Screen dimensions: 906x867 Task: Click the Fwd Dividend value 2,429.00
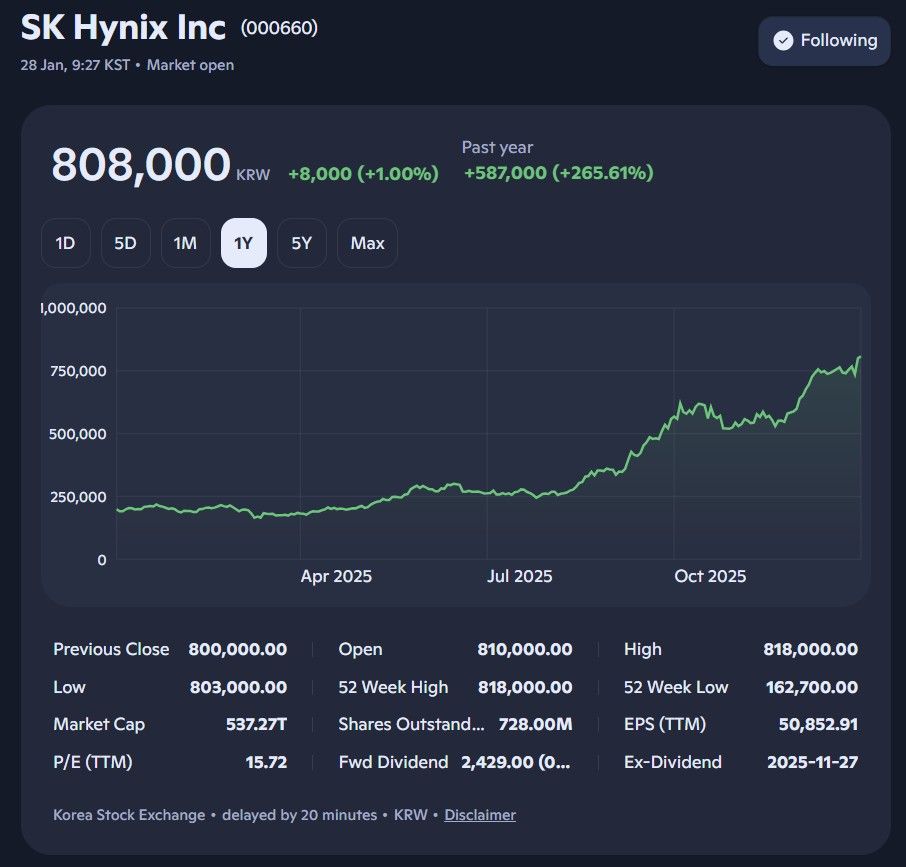(515, 762)
